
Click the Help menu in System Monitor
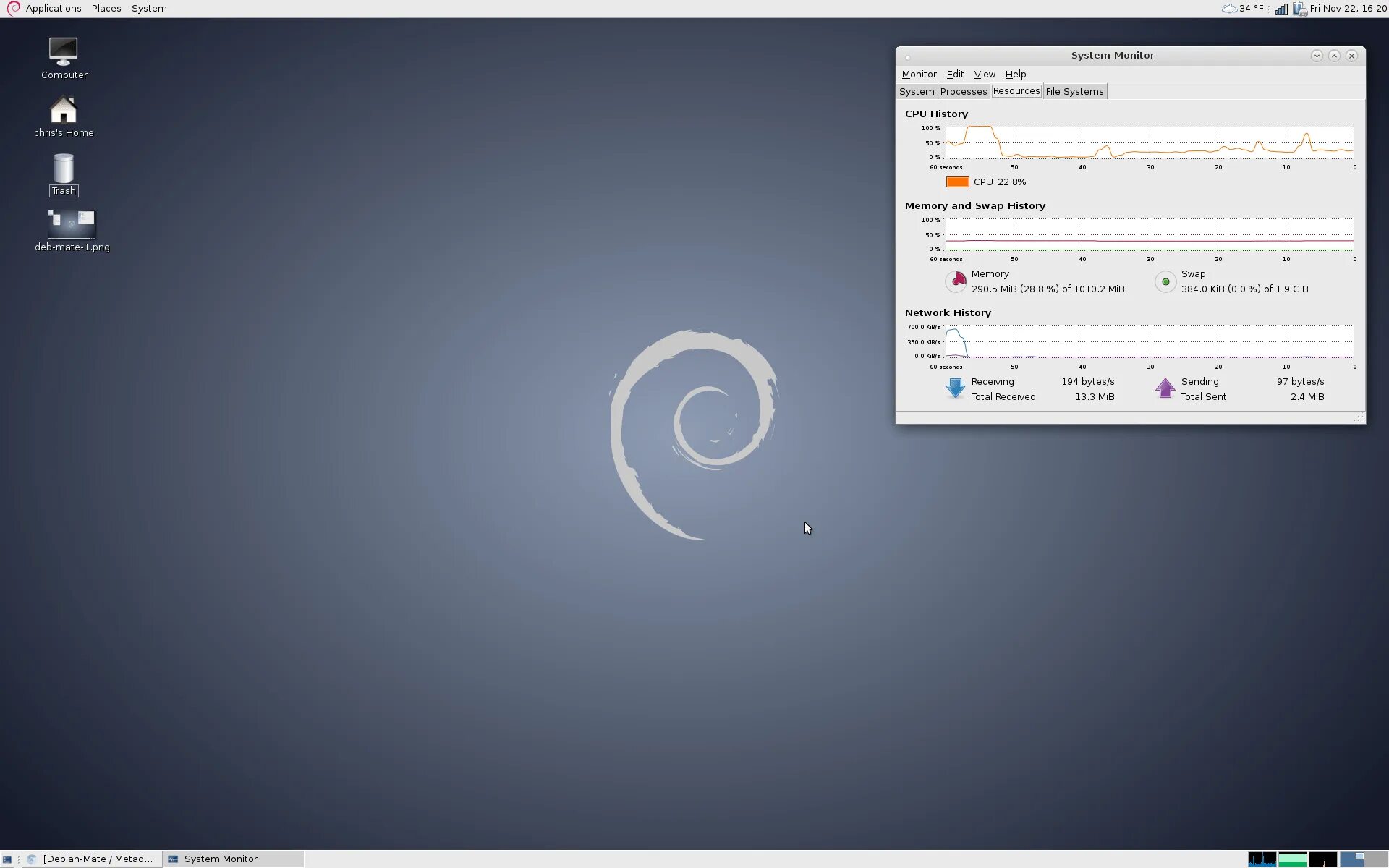(x=1015, y=74)
